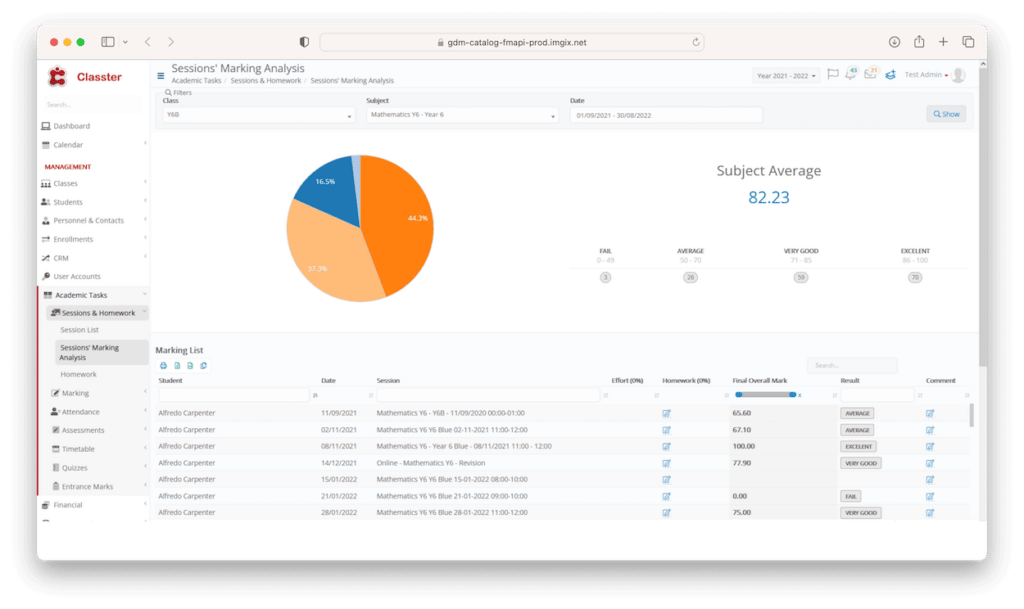Viewport: 1024px width, 609px height.
Task: Click the EXCELENT result badge for 08/11/2021
Action: pos(858,446)
